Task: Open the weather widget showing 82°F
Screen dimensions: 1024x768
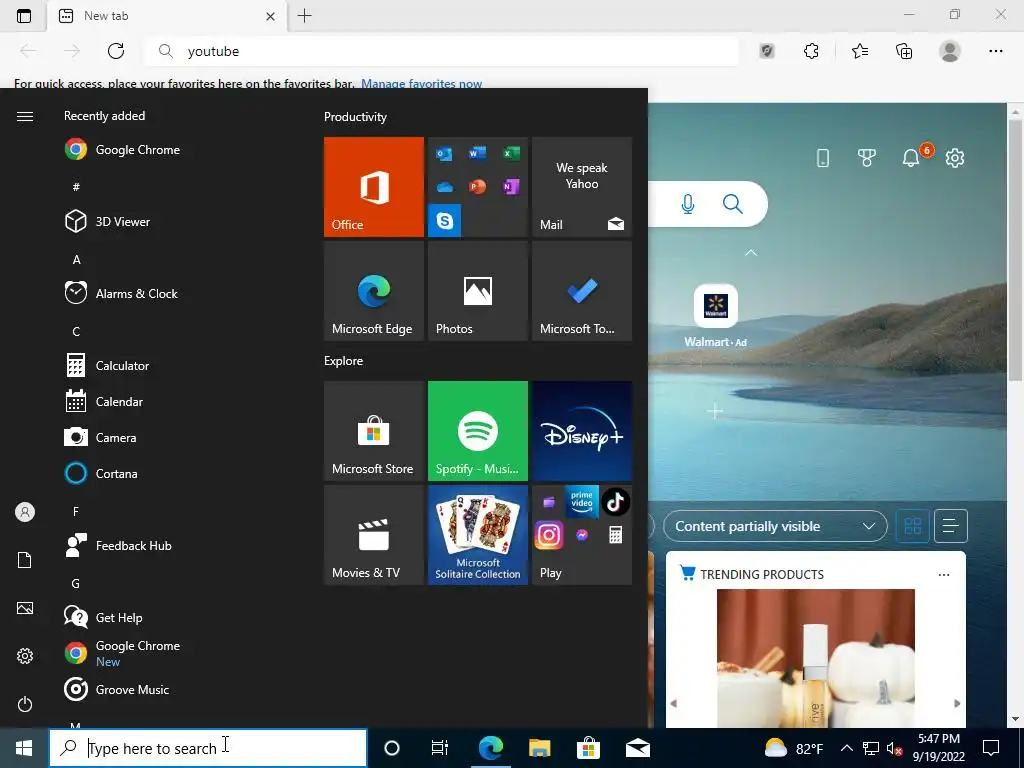Action: point(794,748)
